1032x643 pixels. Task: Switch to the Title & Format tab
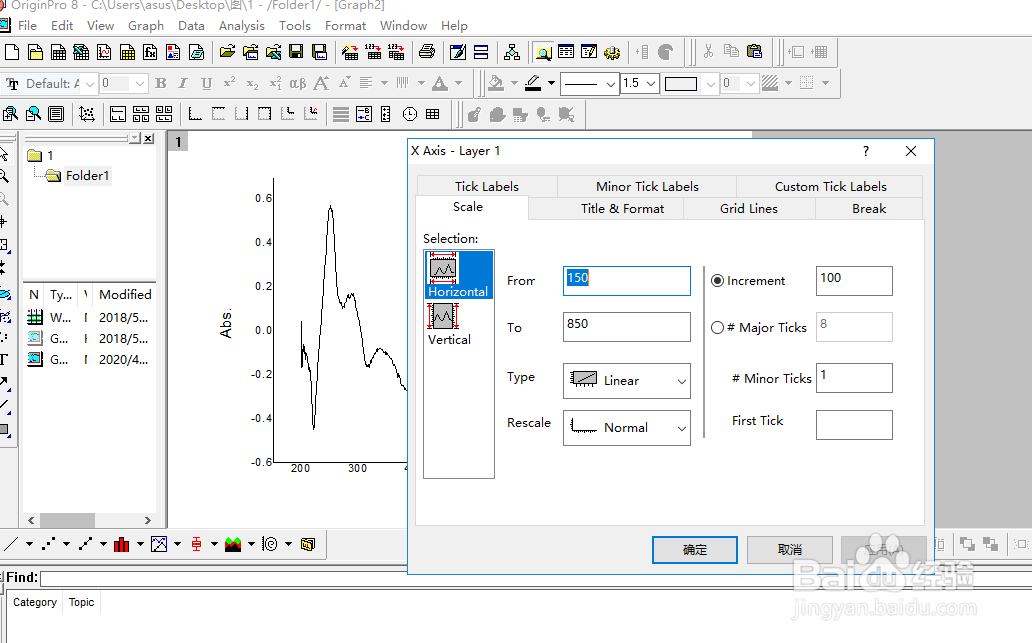(x=623, y=209)
